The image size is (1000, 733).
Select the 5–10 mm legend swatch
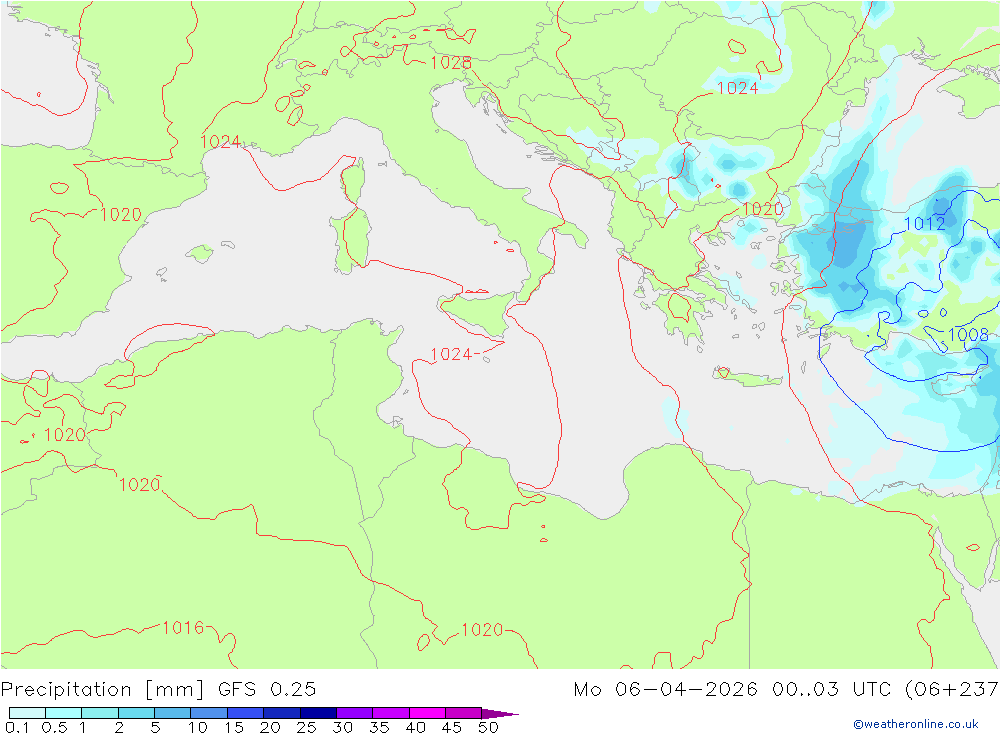point(172,713)
